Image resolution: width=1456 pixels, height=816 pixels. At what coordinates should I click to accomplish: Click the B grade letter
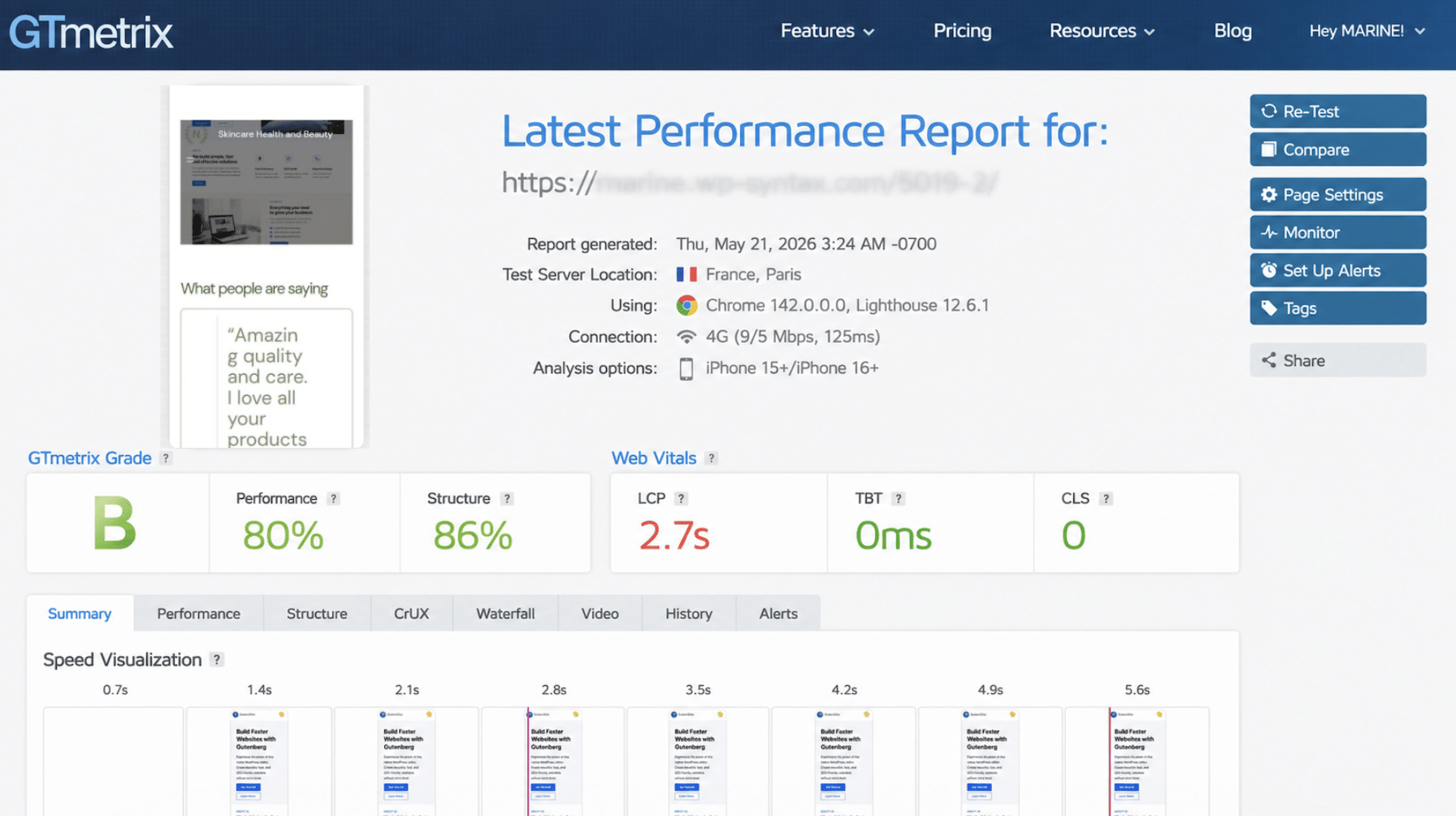[x=115, y=524]
